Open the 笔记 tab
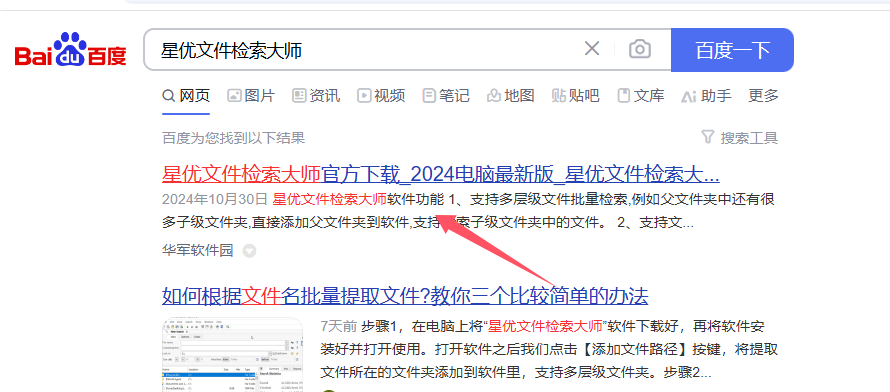This screenshot has height=392, width=890. [446, 96]
